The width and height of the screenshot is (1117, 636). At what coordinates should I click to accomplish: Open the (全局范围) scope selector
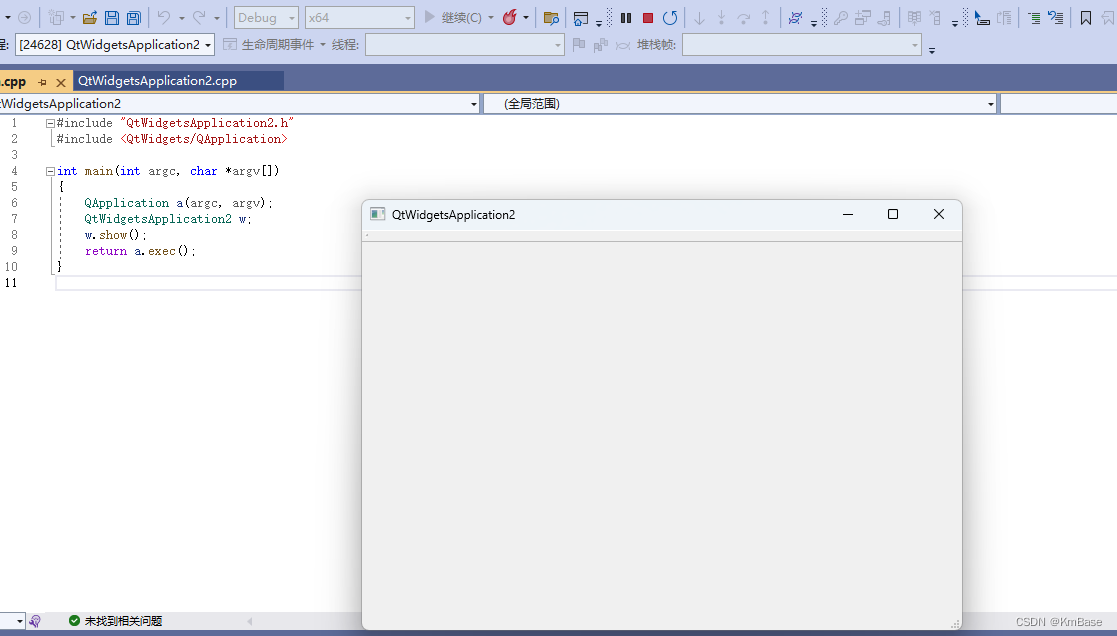[x=738, y=103]
